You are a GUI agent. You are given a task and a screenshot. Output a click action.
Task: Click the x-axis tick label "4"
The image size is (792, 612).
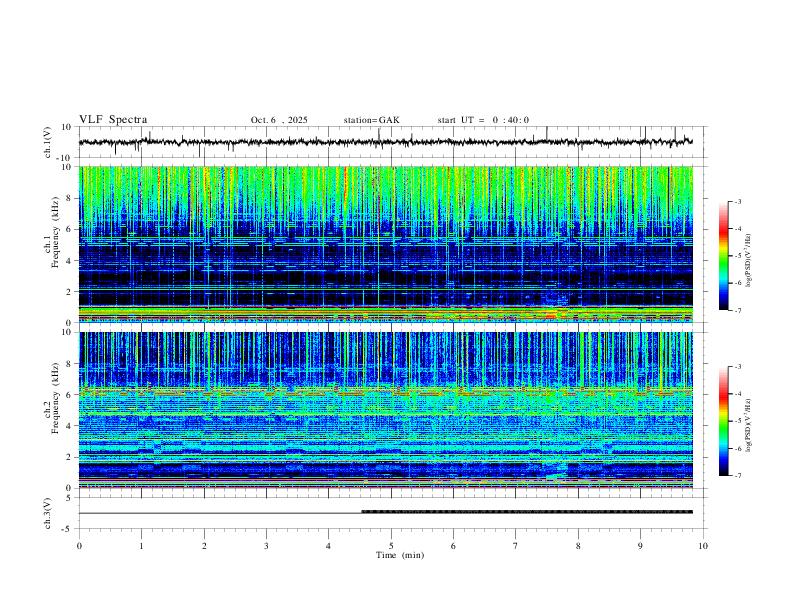(328, 546)
